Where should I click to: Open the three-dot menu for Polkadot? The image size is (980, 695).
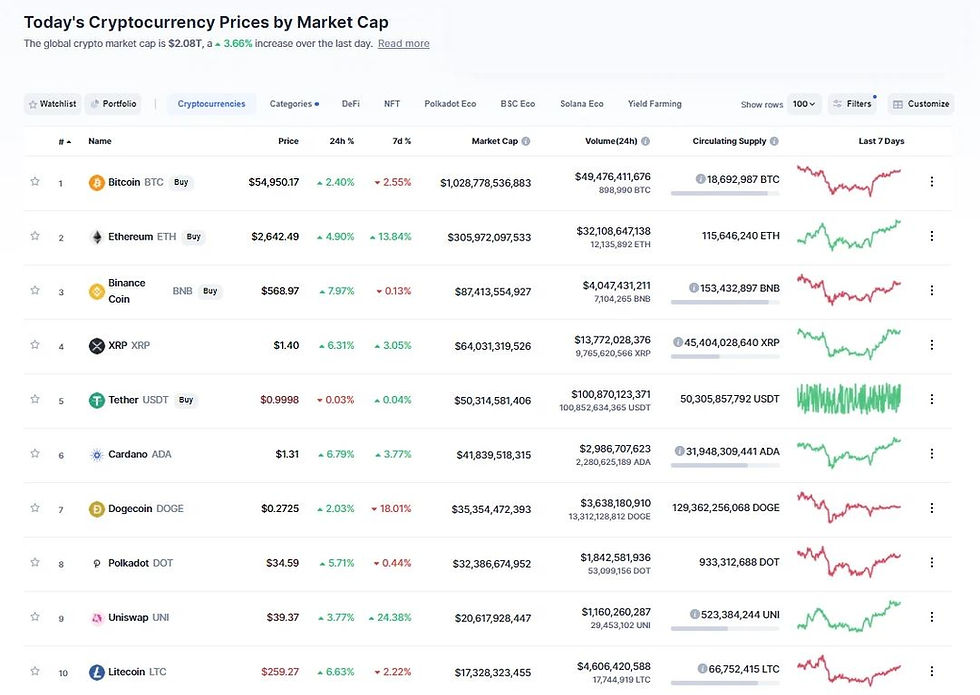931,562
